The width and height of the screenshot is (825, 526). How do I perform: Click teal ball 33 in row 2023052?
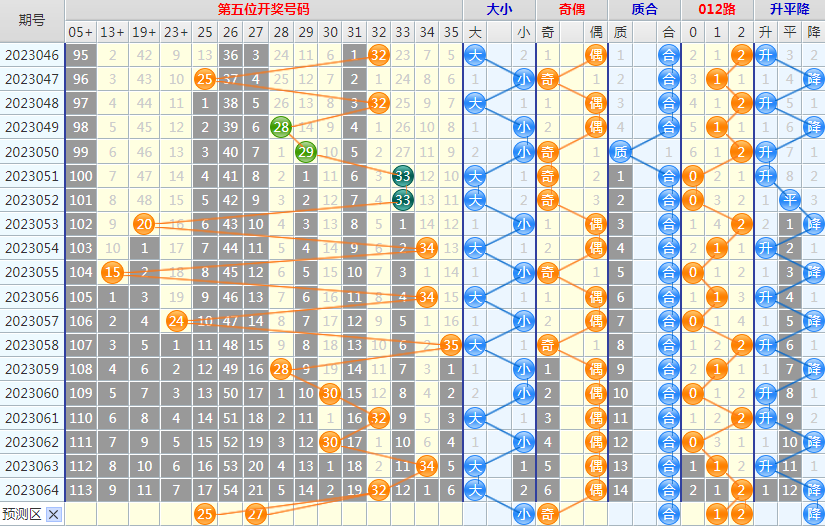click(403, 200)
